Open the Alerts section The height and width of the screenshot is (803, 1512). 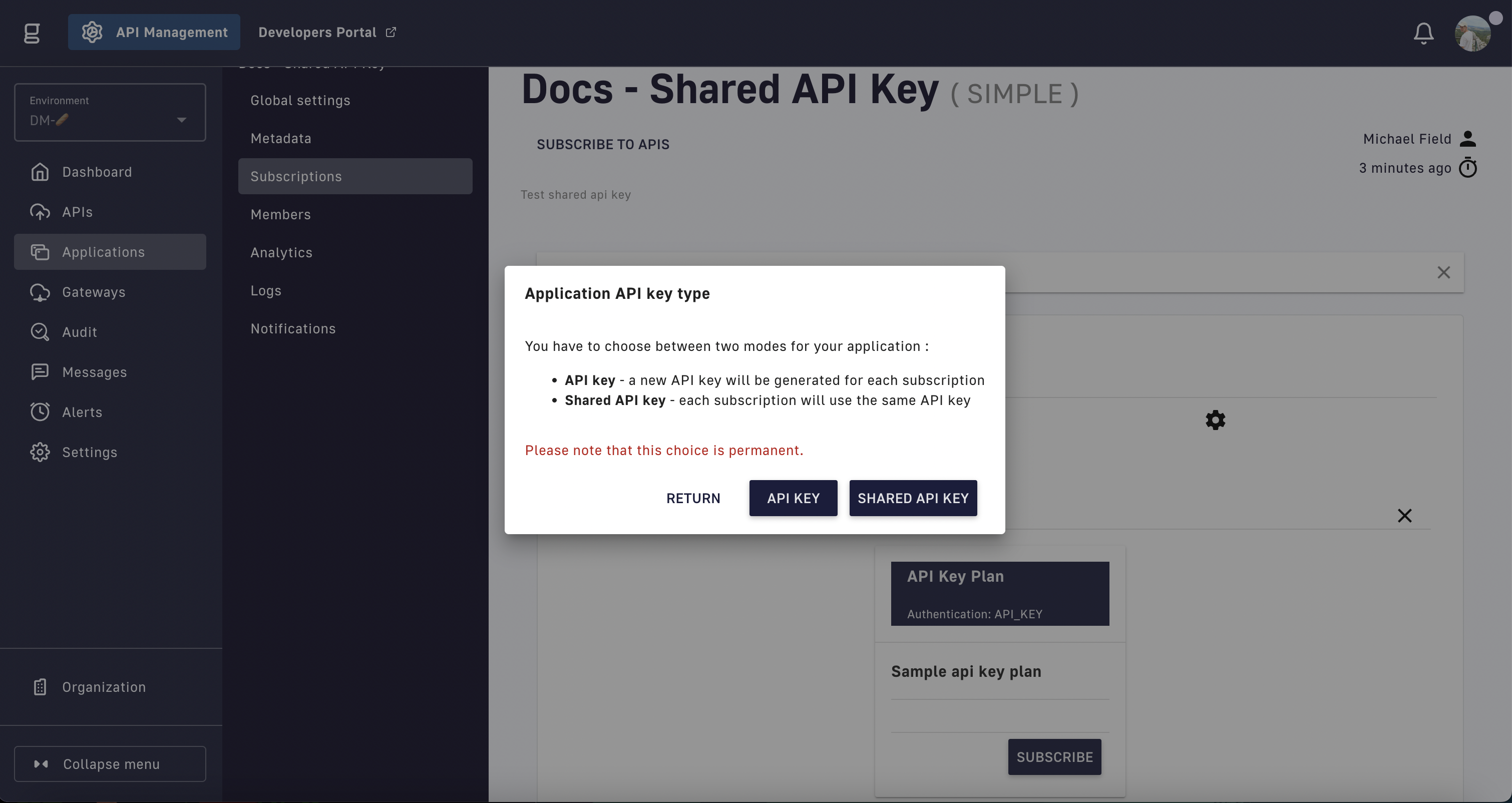pos(82,412)
